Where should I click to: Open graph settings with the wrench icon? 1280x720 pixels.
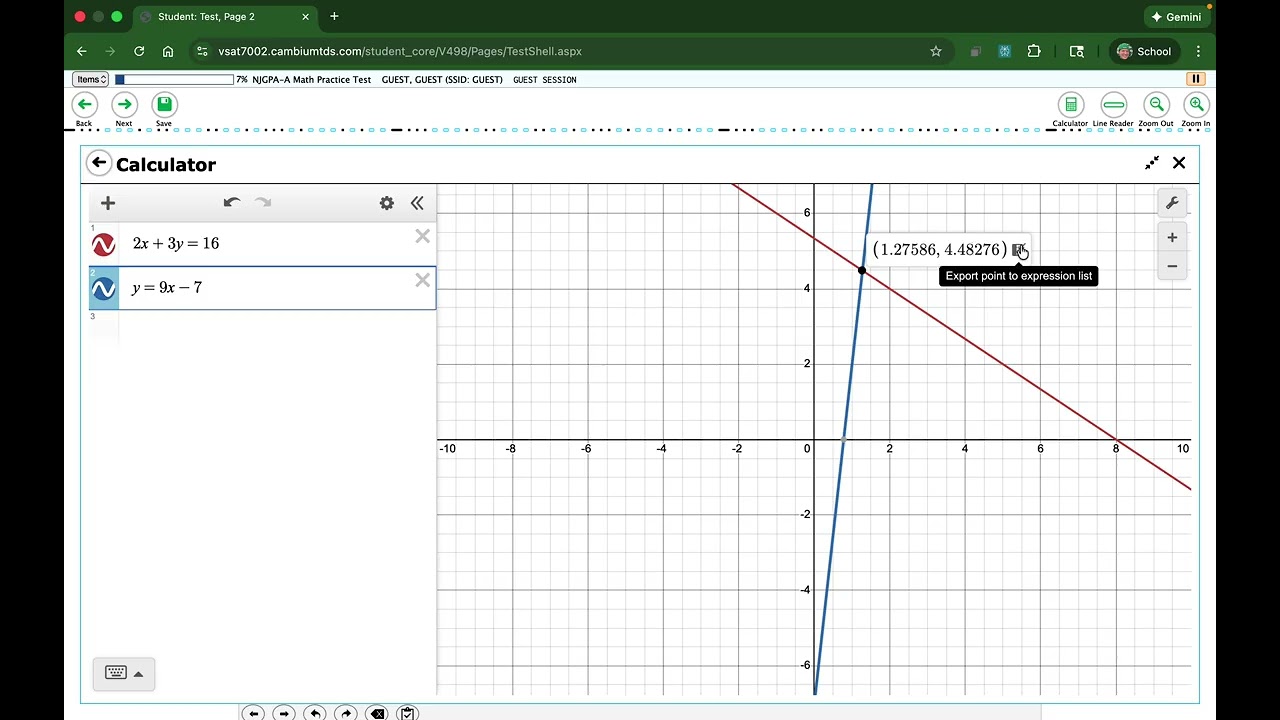click(x=1172, y=203)
